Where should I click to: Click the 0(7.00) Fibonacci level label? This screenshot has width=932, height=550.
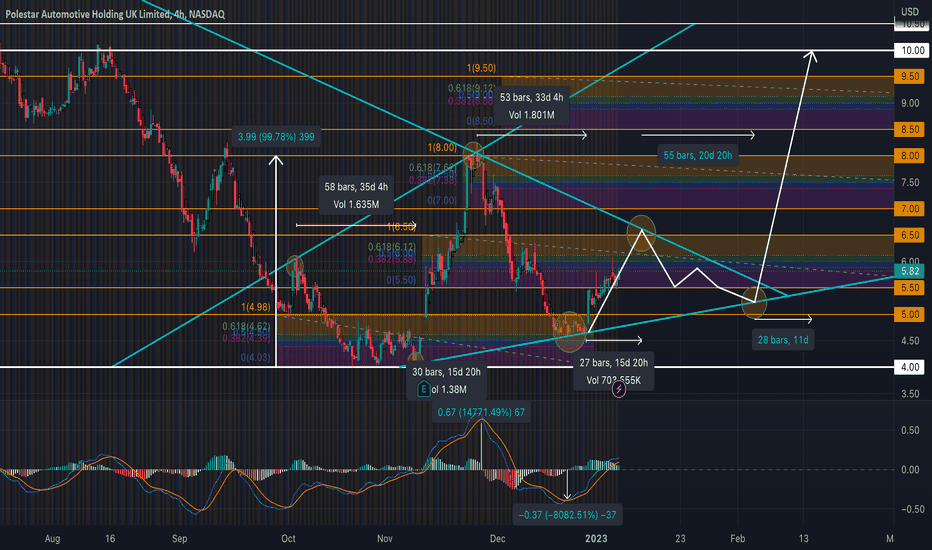click(x=442, y=200)
